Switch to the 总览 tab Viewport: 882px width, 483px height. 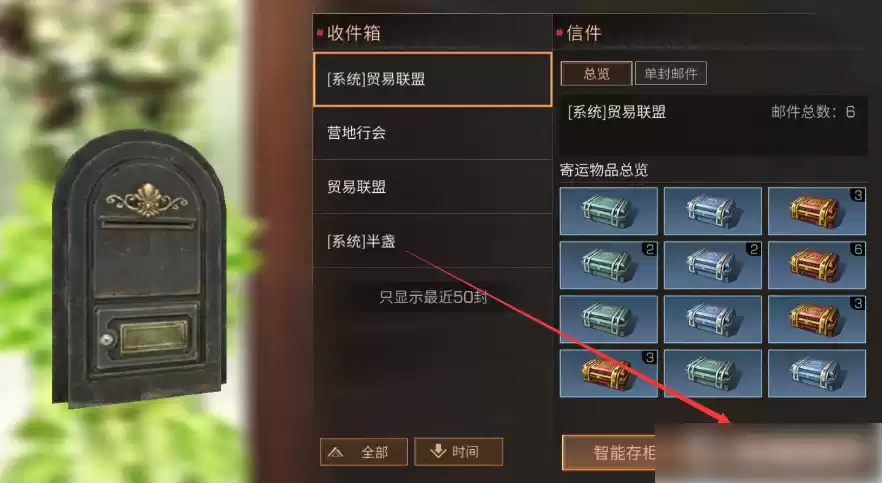(x=596, y=74)
